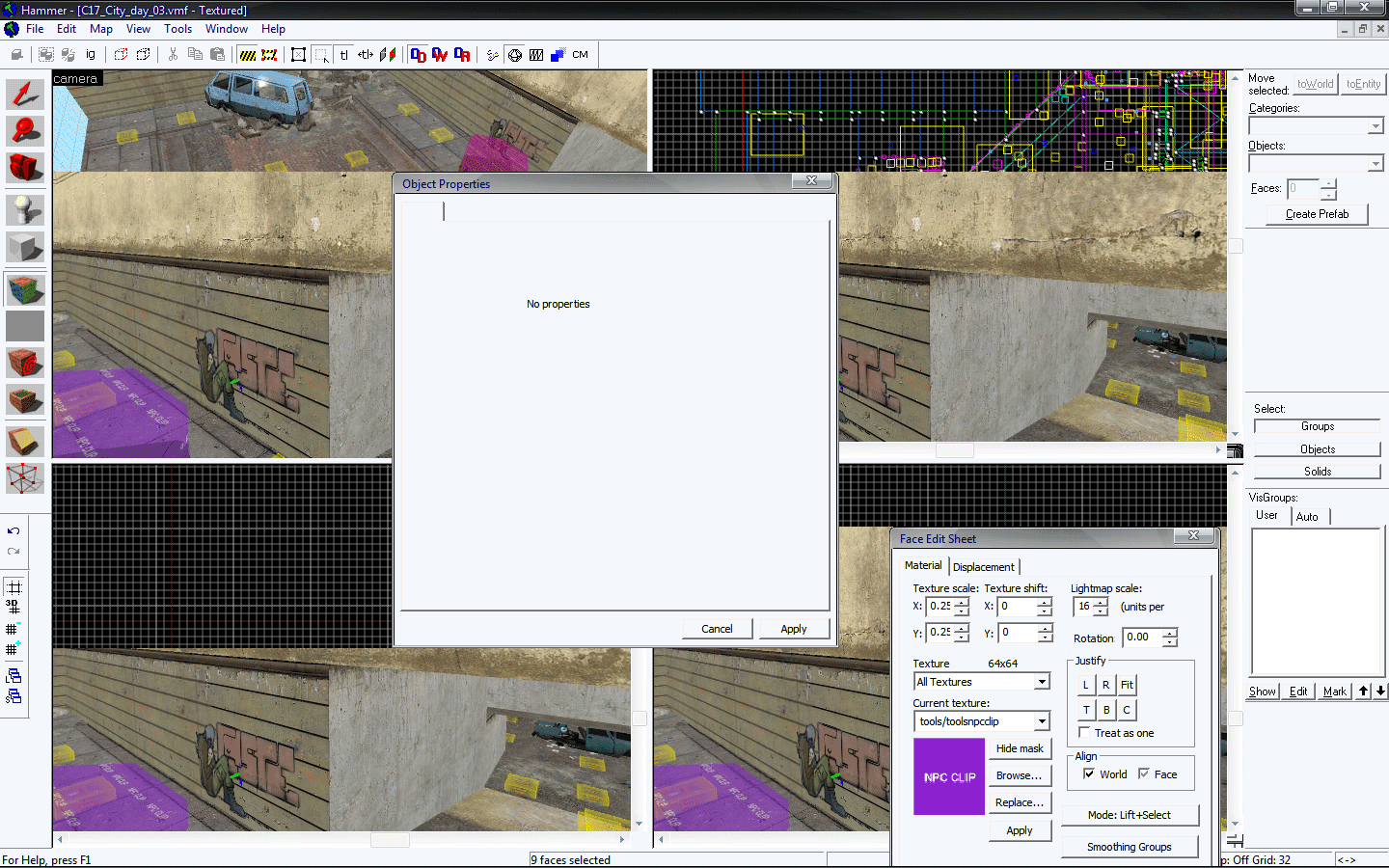Image resolution: width=1389 pixels, height=868 pixels.
Task: Adjust the lightmap scale stepper
Action: [1101, 608]
